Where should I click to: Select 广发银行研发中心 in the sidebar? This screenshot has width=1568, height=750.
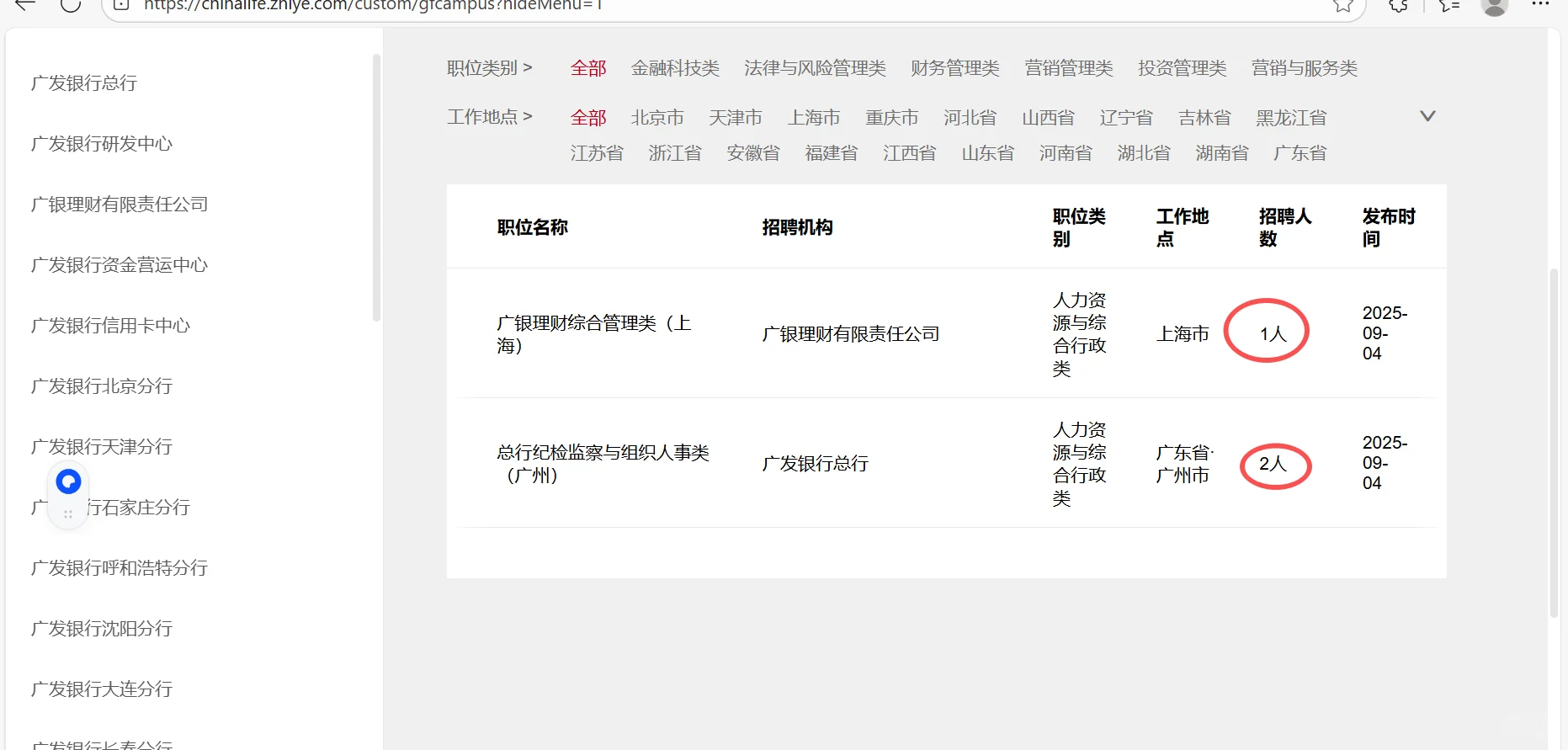point(102,144)
